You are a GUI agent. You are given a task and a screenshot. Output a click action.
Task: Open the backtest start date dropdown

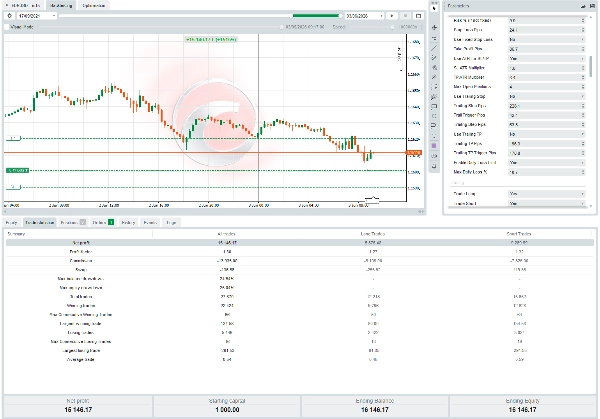37,16
